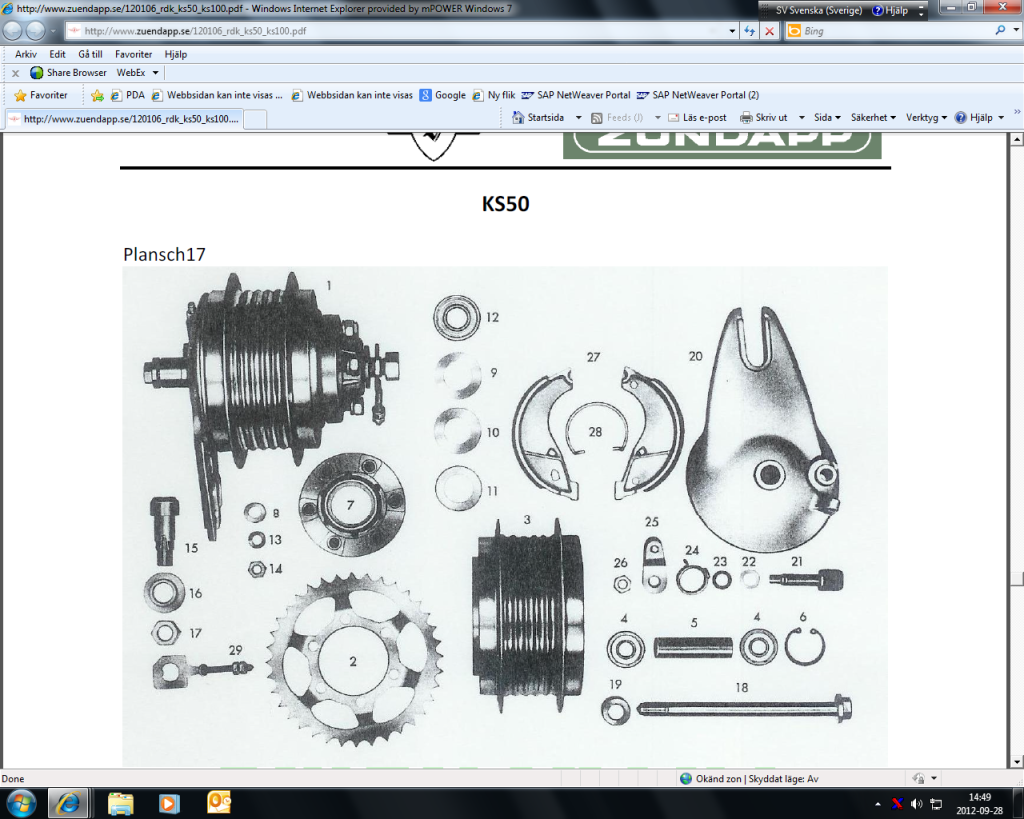Open the Favoriter star button
The image size is (1024, 819).
[40, 95]
